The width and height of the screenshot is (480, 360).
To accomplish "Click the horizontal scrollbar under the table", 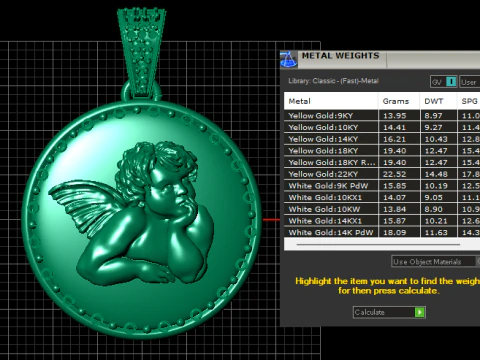I will pyautogui.click(x=378, y=244).
